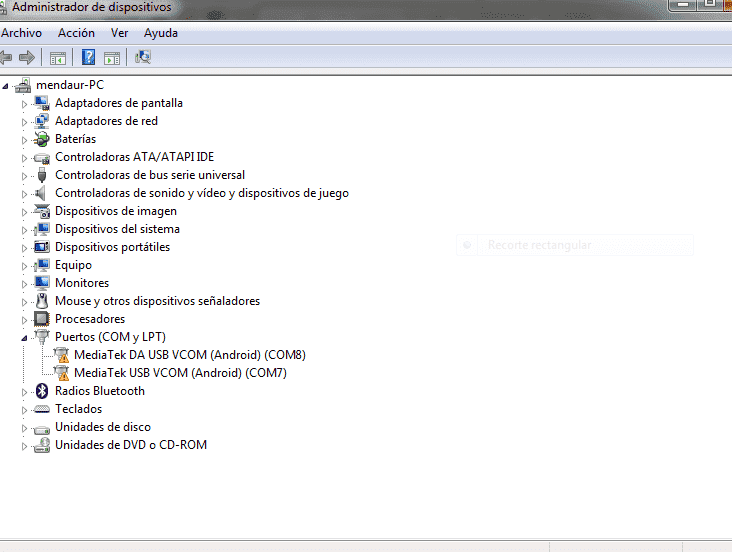
Task: Click the Mouse category icon
Action: tap(42, 301)
